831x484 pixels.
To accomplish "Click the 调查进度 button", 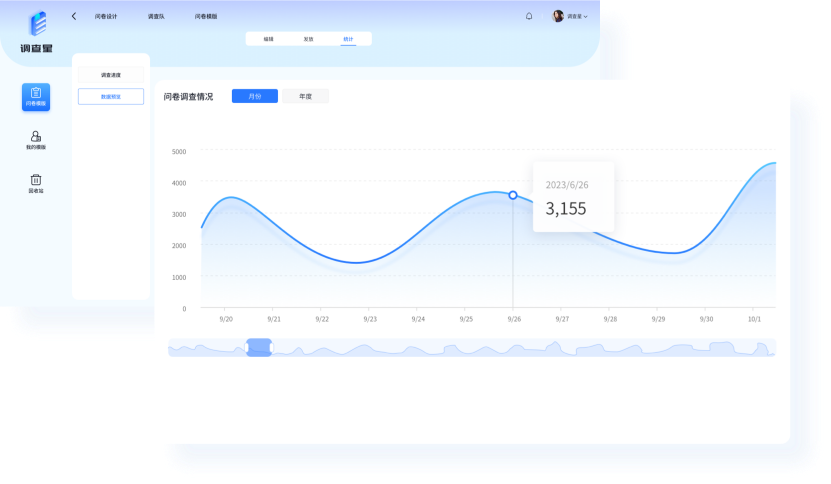I will 111,75.
